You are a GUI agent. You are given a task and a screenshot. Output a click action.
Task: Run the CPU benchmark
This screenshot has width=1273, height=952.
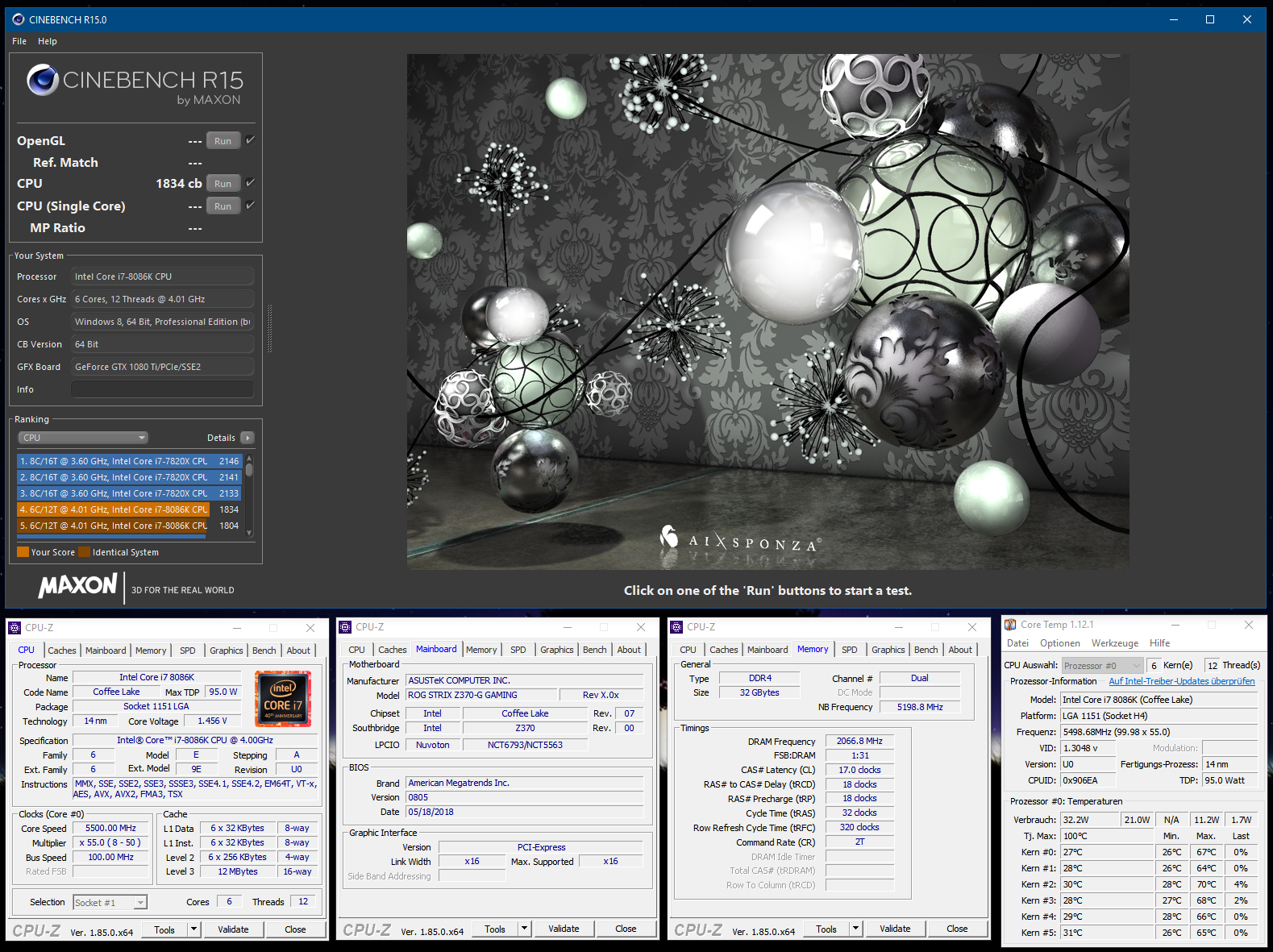pos(223,183)
